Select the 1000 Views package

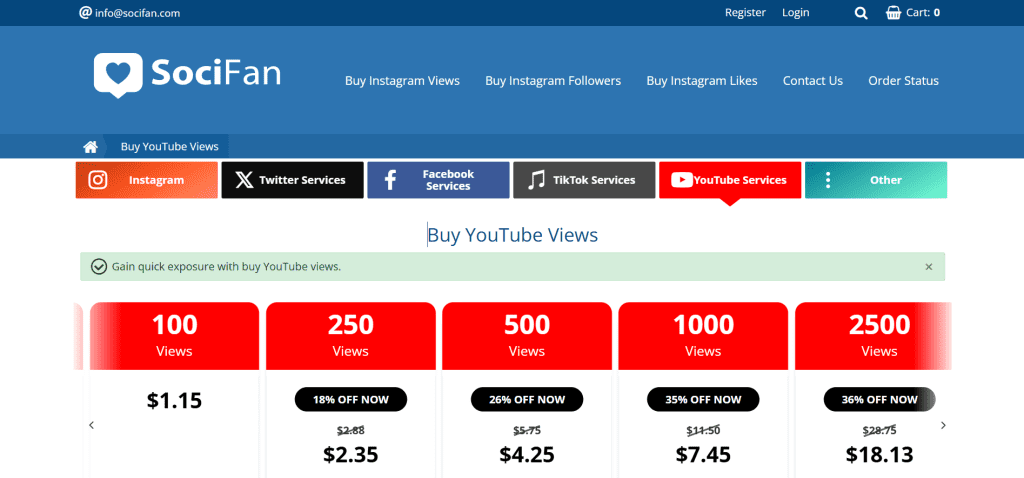tap(703, 336)
